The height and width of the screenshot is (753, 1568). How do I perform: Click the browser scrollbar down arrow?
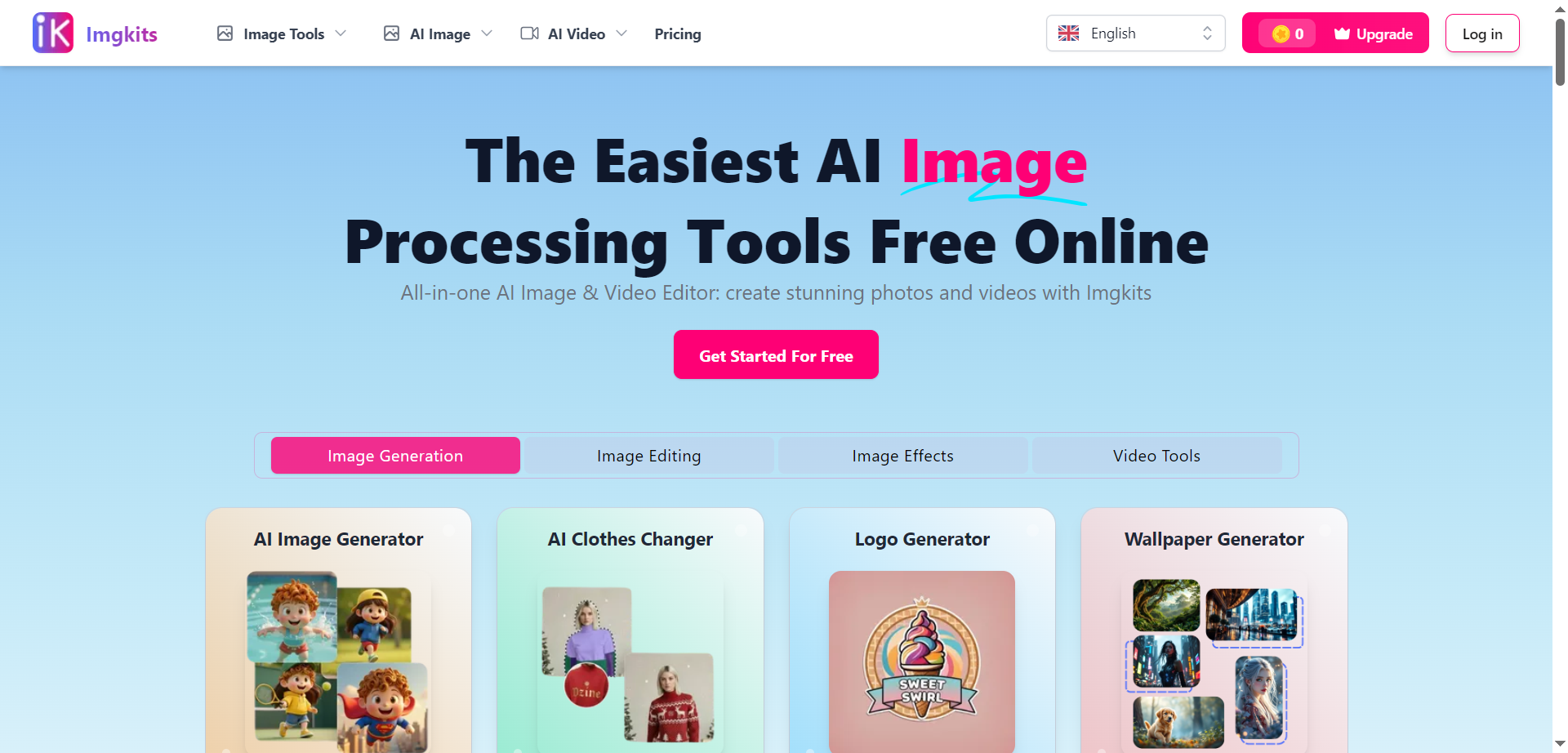(1560, 744)
